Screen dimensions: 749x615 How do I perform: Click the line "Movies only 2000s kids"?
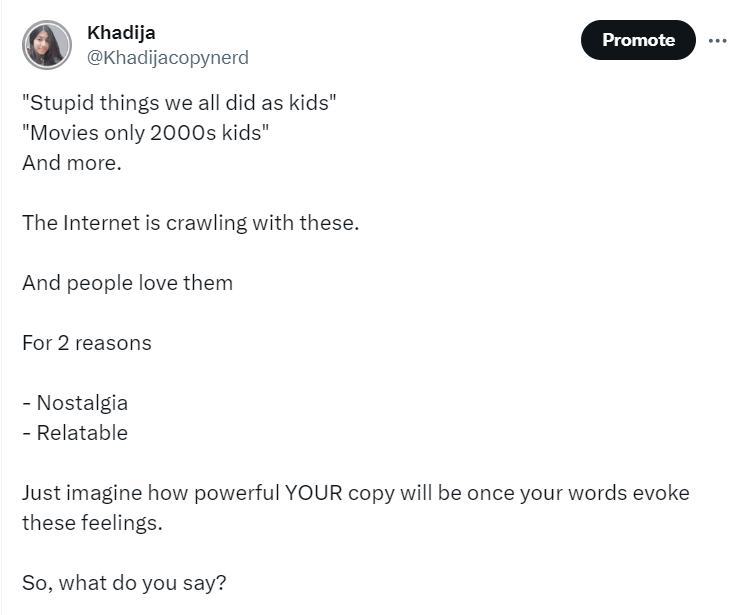pyautogui.click(x=146, y=132)
